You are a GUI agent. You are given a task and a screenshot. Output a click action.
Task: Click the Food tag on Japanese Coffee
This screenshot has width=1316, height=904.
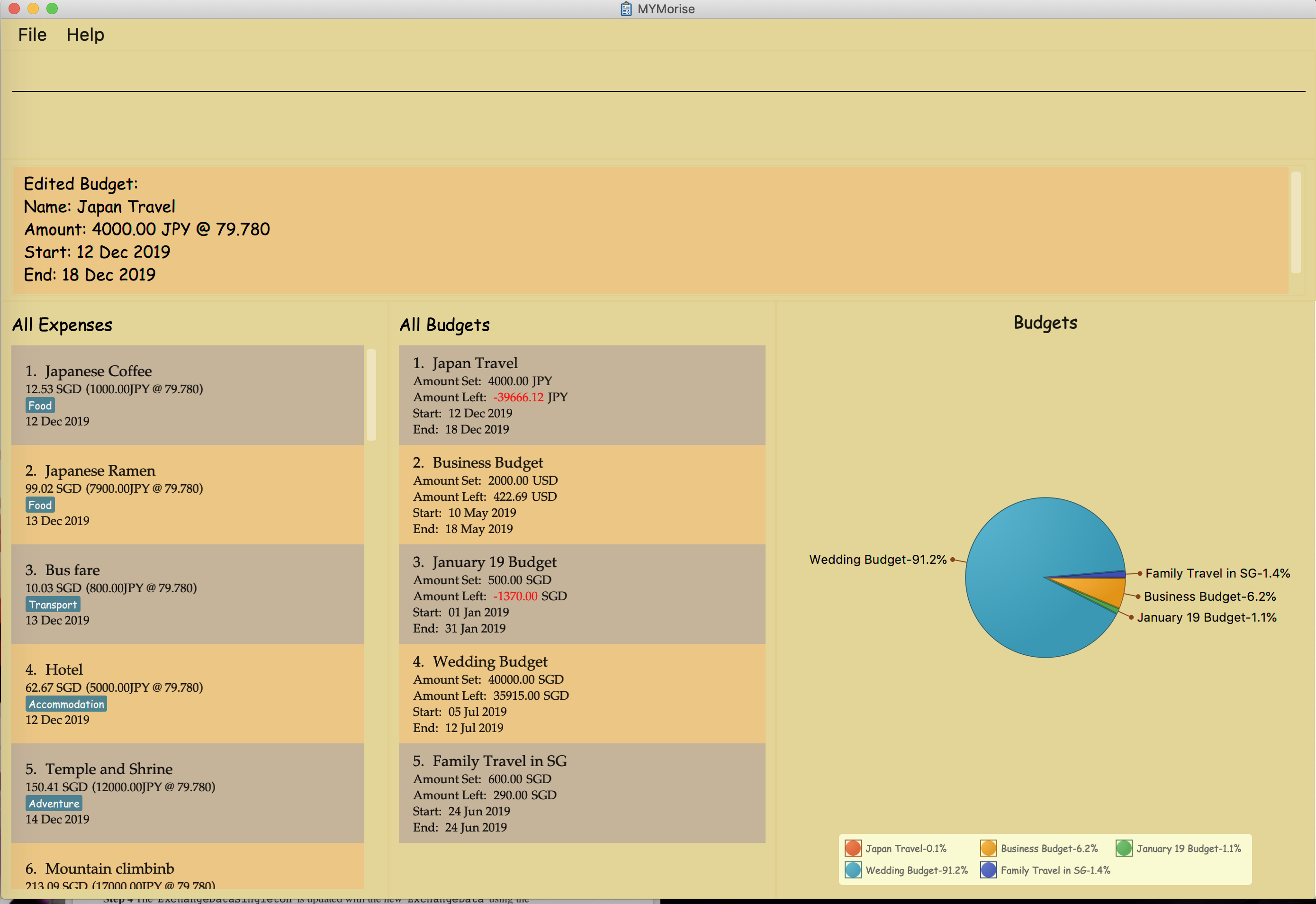40,406
